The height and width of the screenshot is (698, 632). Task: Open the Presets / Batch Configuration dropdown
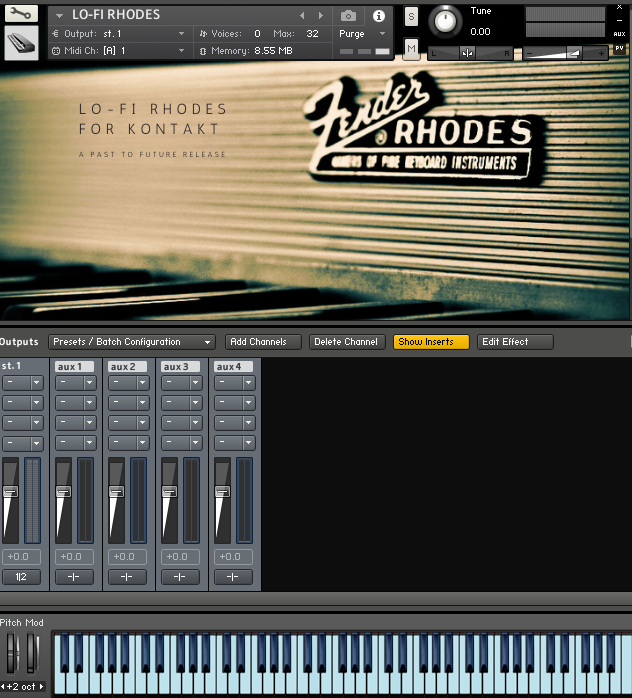tap(131, 342)
